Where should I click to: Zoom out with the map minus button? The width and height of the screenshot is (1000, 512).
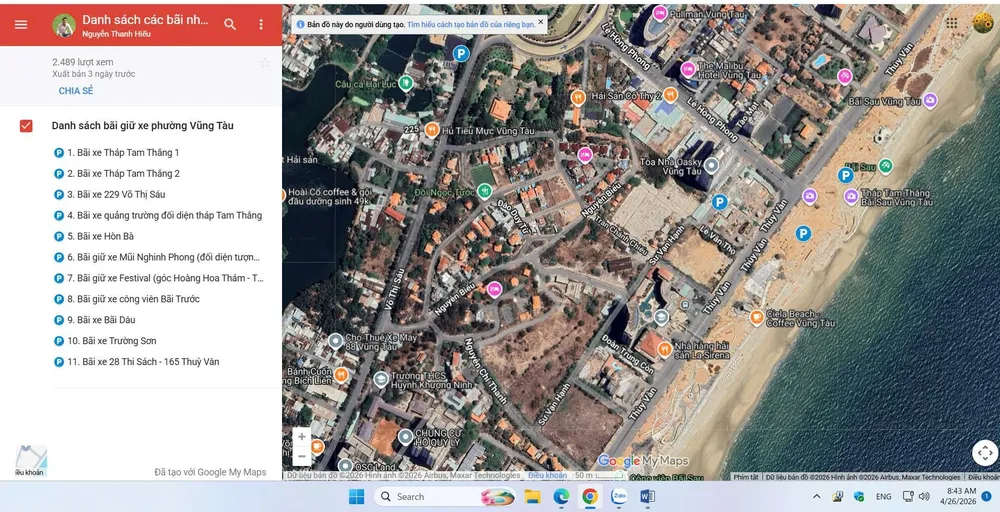302,456
